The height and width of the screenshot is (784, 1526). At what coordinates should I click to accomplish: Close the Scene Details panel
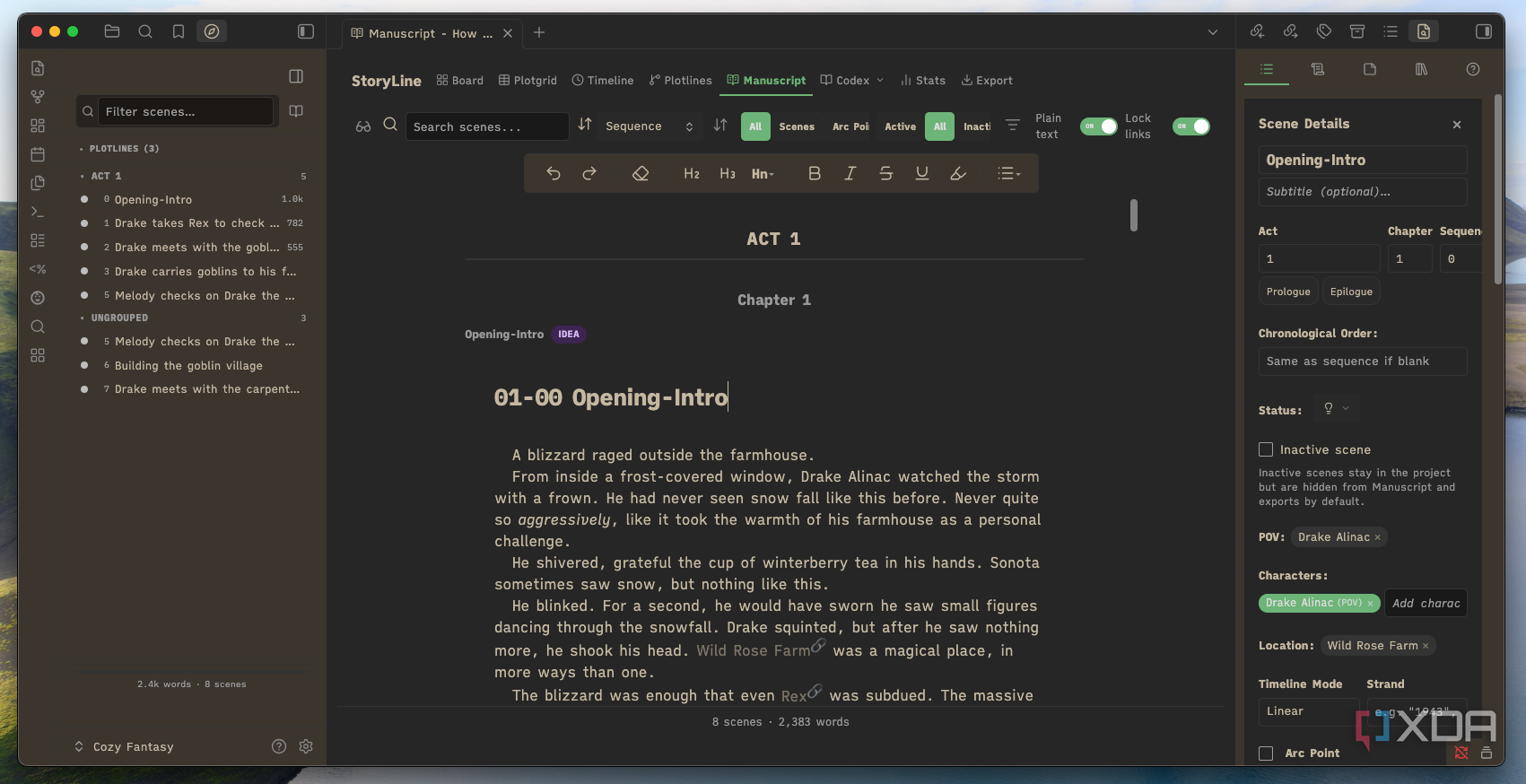[x=1457, y=125]
